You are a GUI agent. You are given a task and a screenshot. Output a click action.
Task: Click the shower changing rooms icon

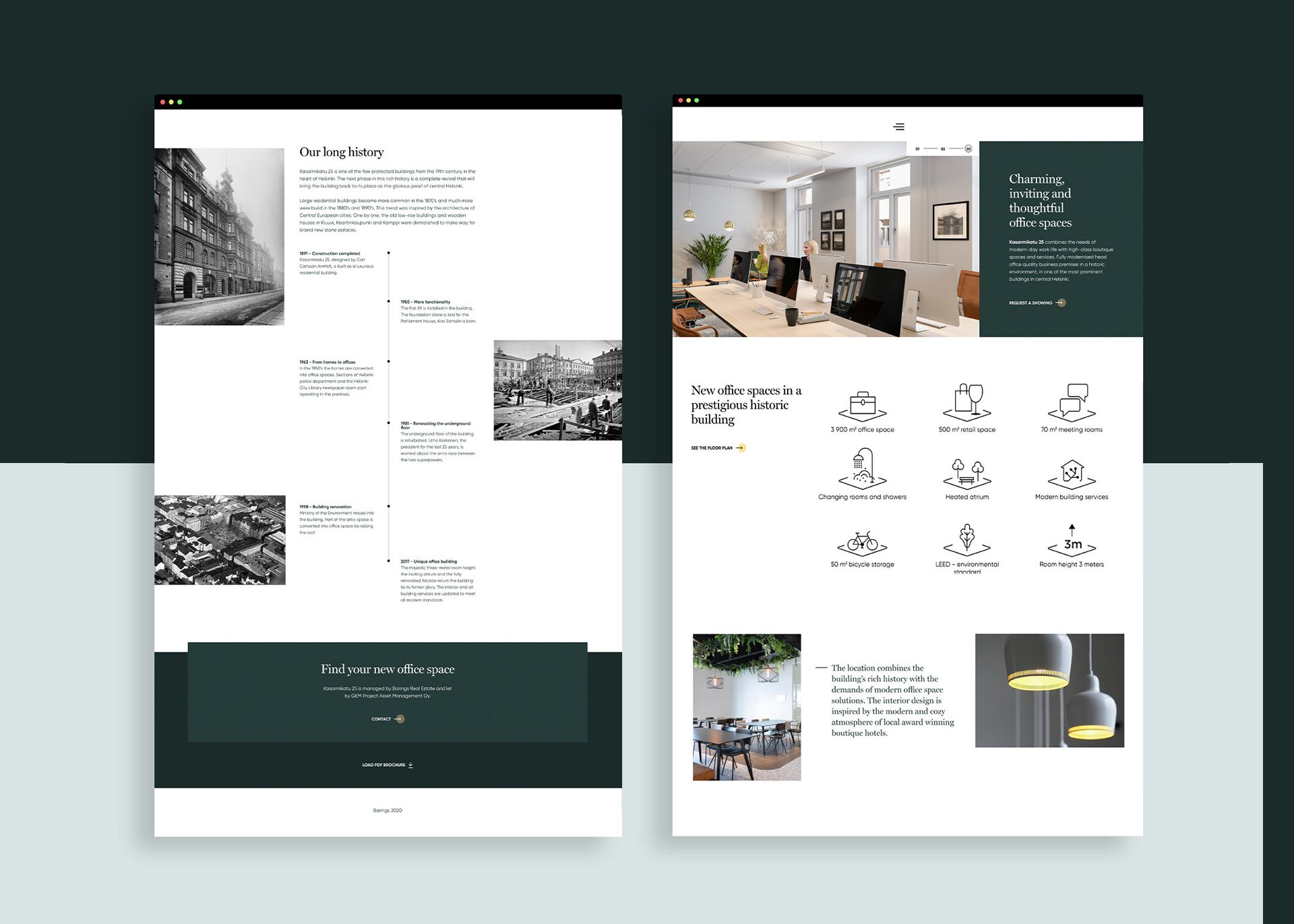pyautogui.click(x=862, y=469)
